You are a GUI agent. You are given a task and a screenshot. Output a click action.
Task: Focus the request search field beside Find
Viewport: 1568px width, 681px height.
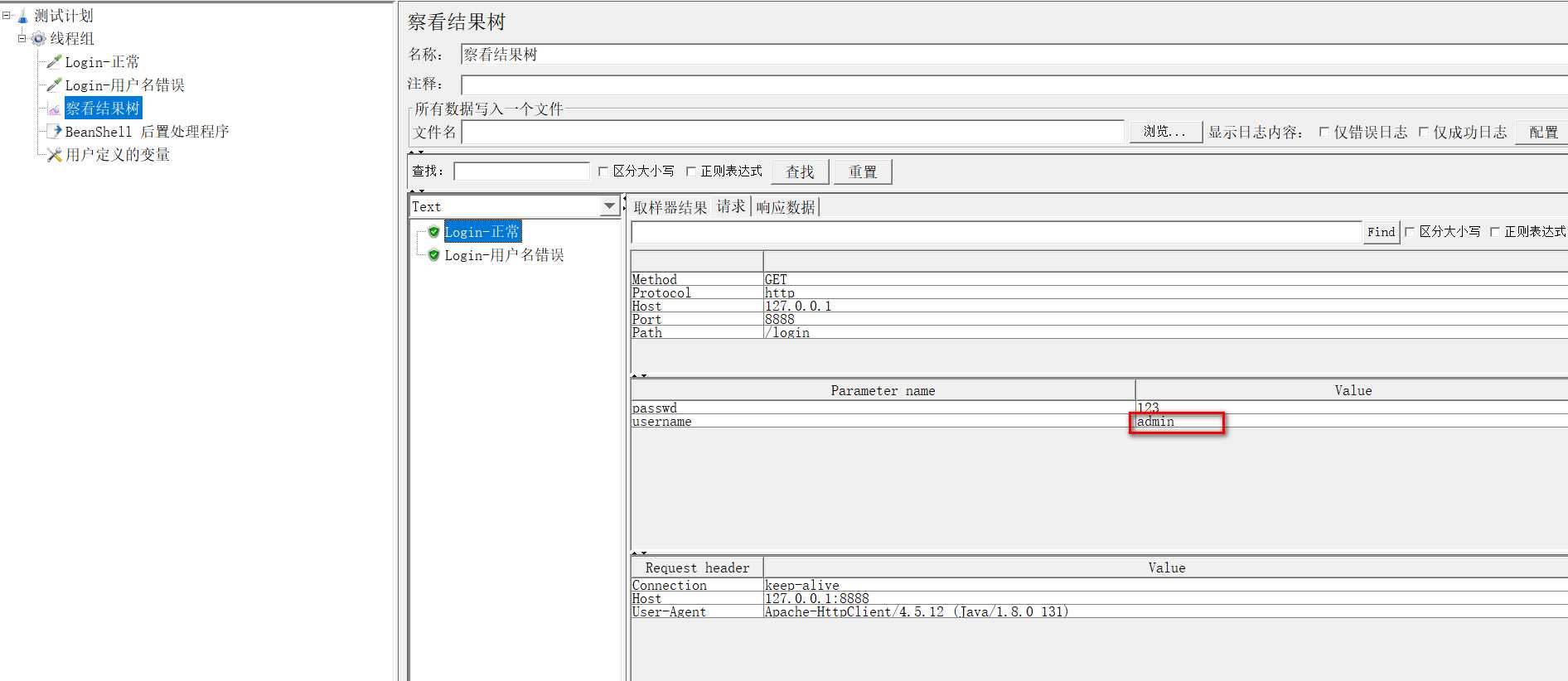click(996, 232)
